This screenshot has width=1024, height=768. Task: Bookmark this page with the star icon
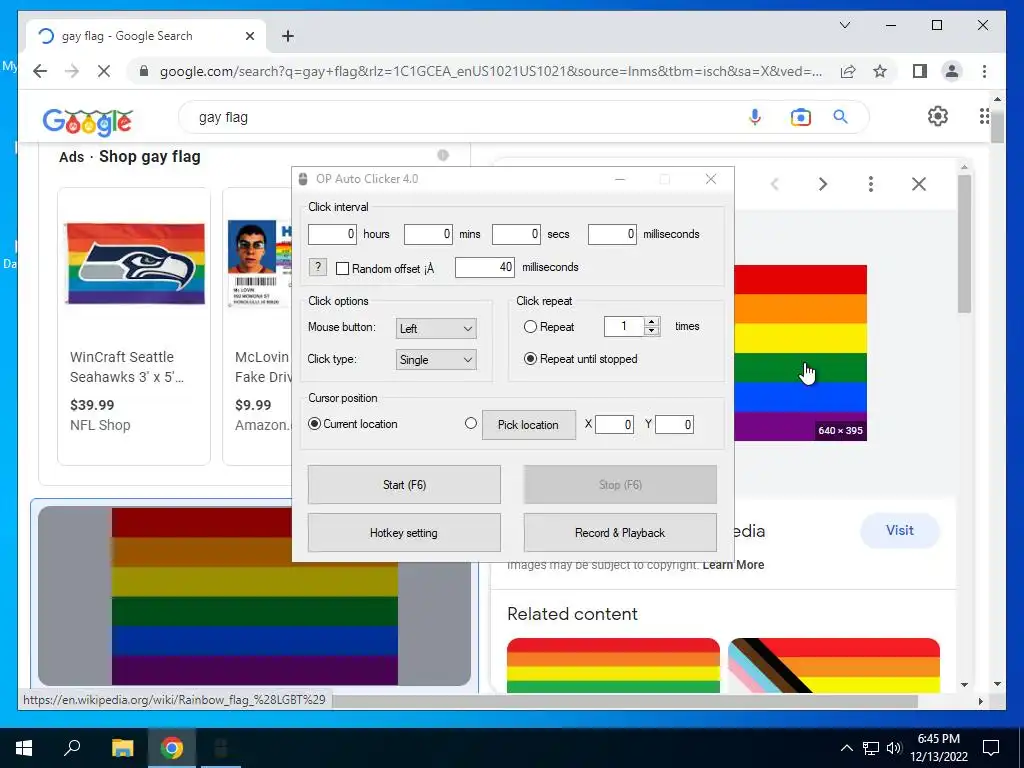click(880, 71)
